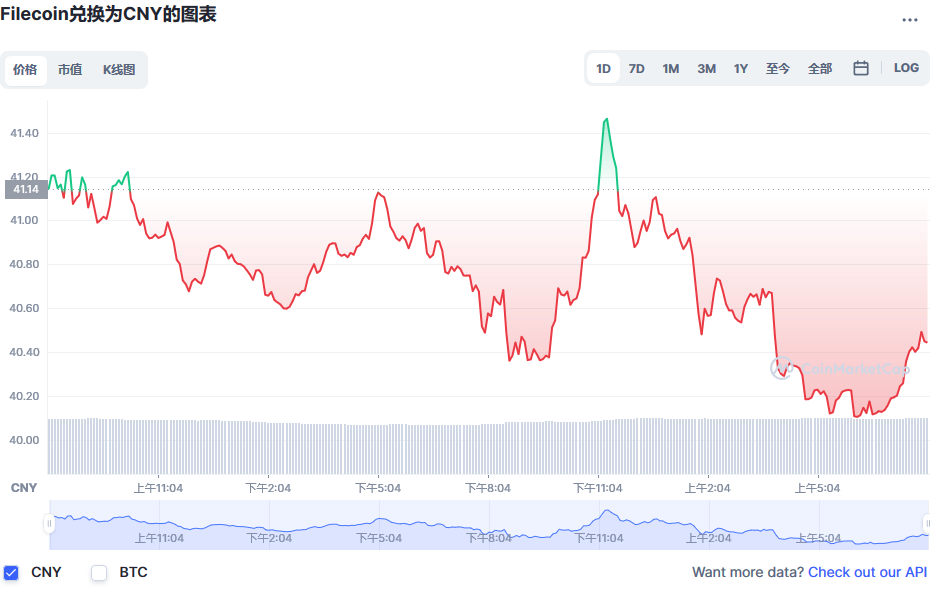Grab the left handle of range navigator
This screenshot has height=600, width=930.
pyautogui.click(x=49, y=524)
